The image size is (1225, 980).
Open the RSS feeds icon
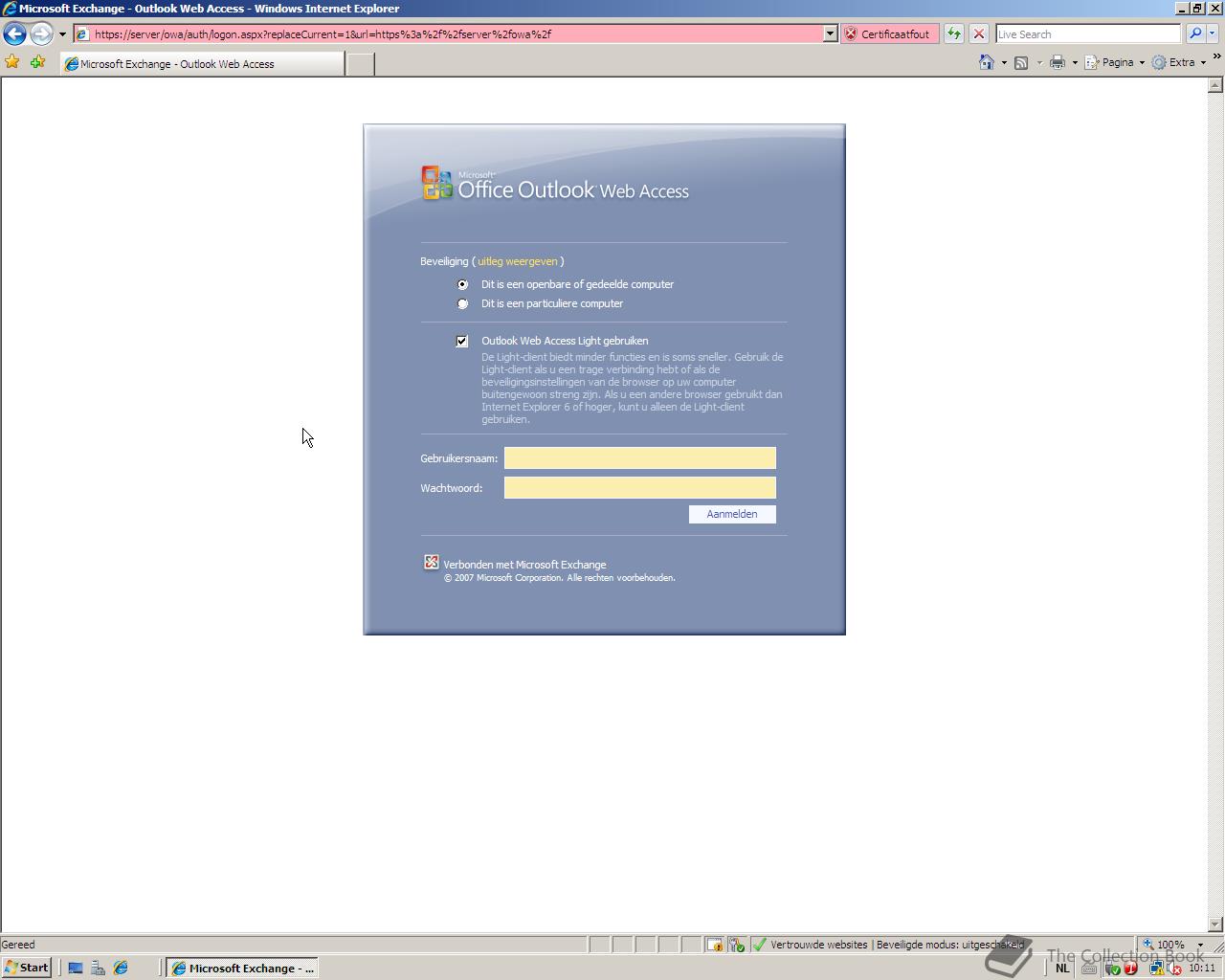(x=1021, y=63)
